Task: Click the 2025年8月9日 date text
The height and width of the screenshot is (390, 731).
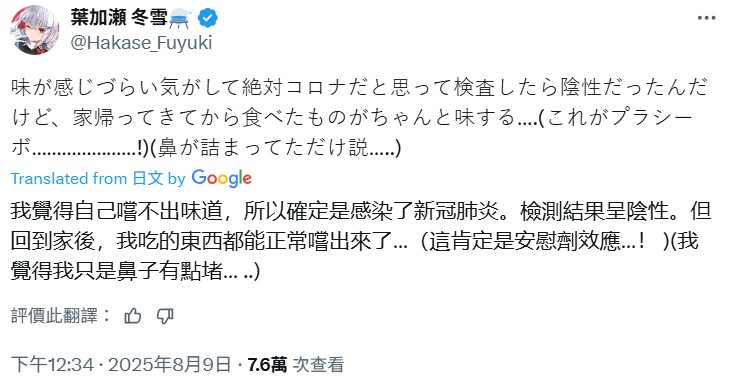Action: [170, 364]
